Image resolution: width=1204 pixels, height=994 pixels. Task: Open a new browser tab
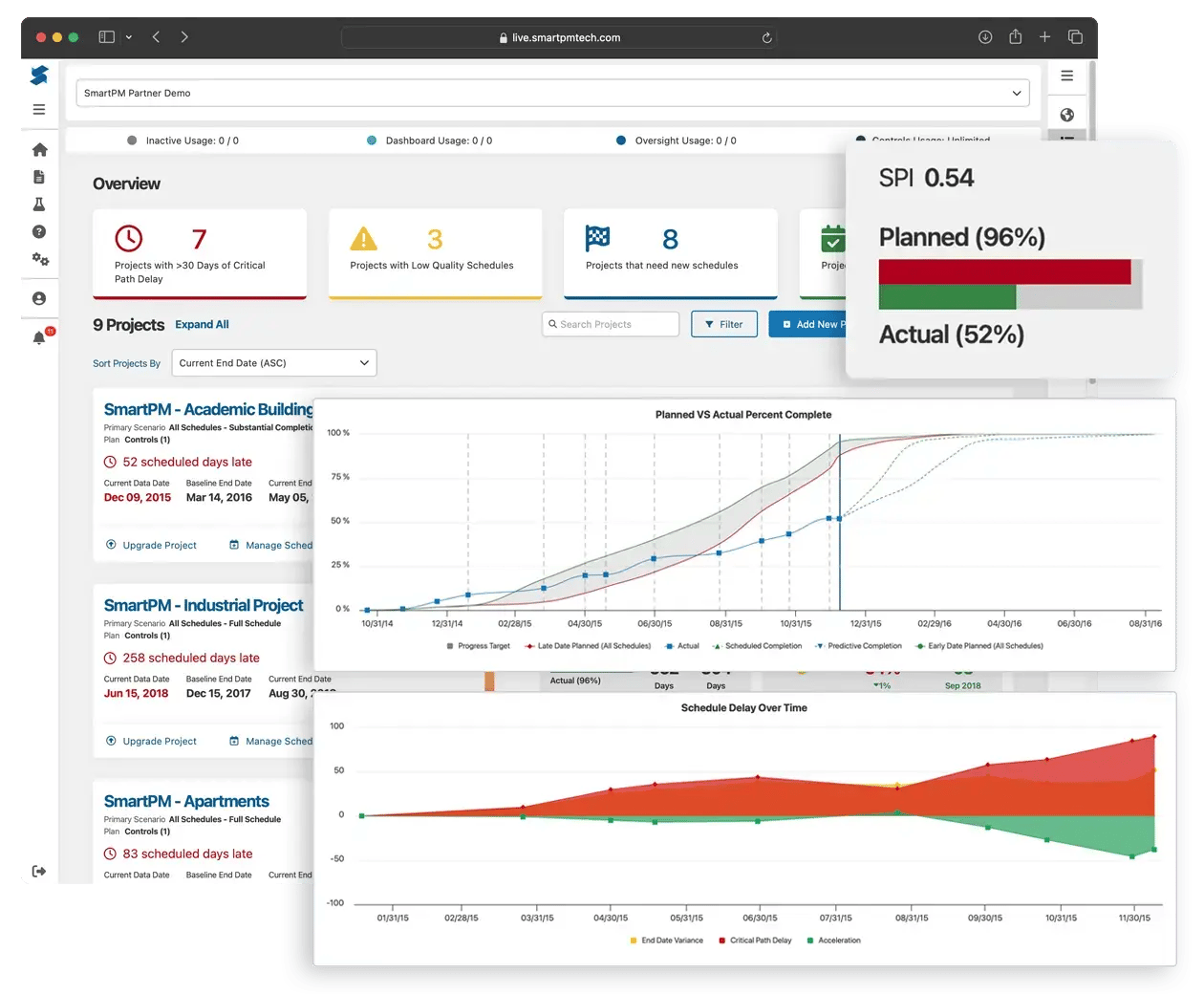coord(1045,37)
